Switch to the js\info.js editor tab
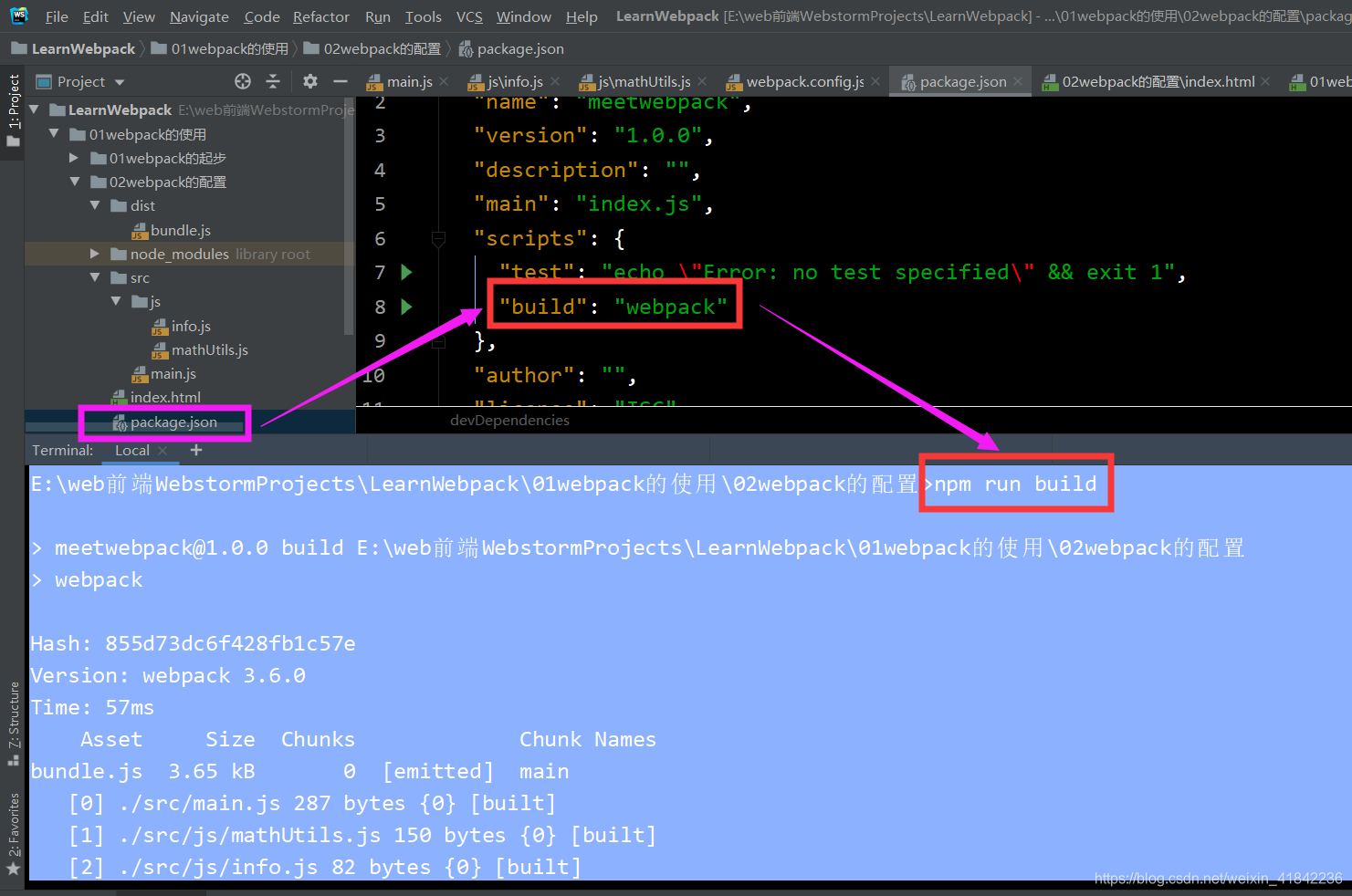The width and height of the screenshot is (1352, 896). coord(506,81)
